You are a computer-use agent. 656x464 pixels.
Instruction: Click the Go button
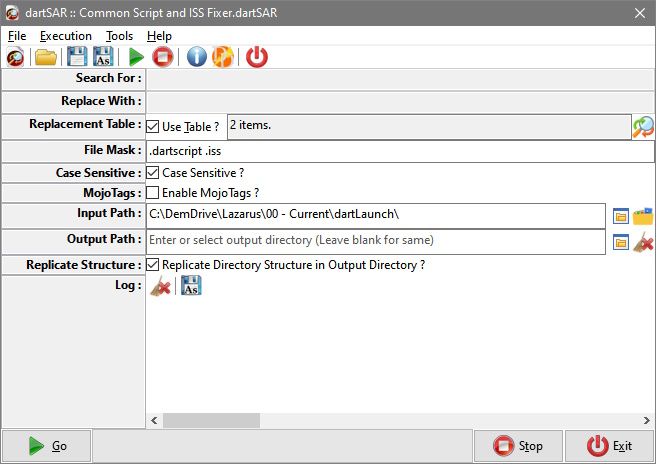click(46, 446)
